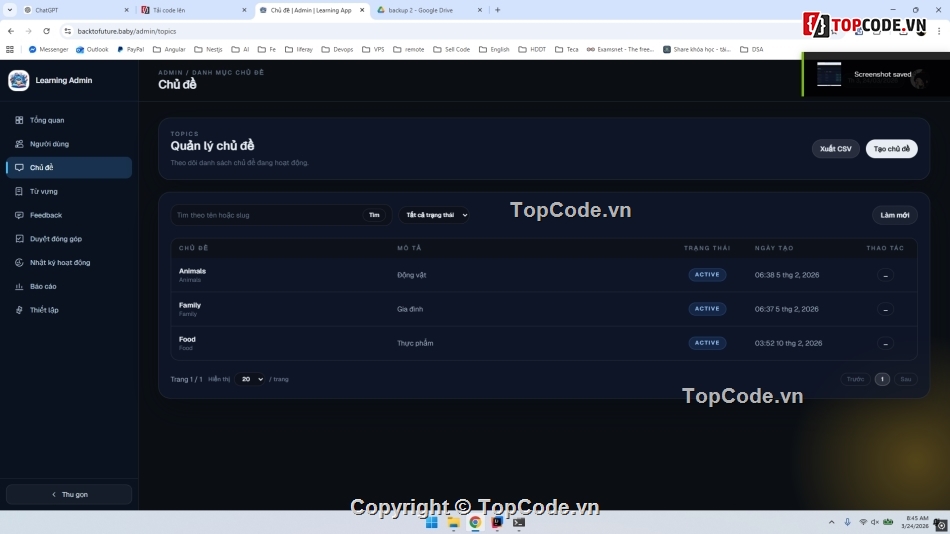Select the Người dùng users icon
This screenshot has width=950, height=534.
(x=19, y=144)
